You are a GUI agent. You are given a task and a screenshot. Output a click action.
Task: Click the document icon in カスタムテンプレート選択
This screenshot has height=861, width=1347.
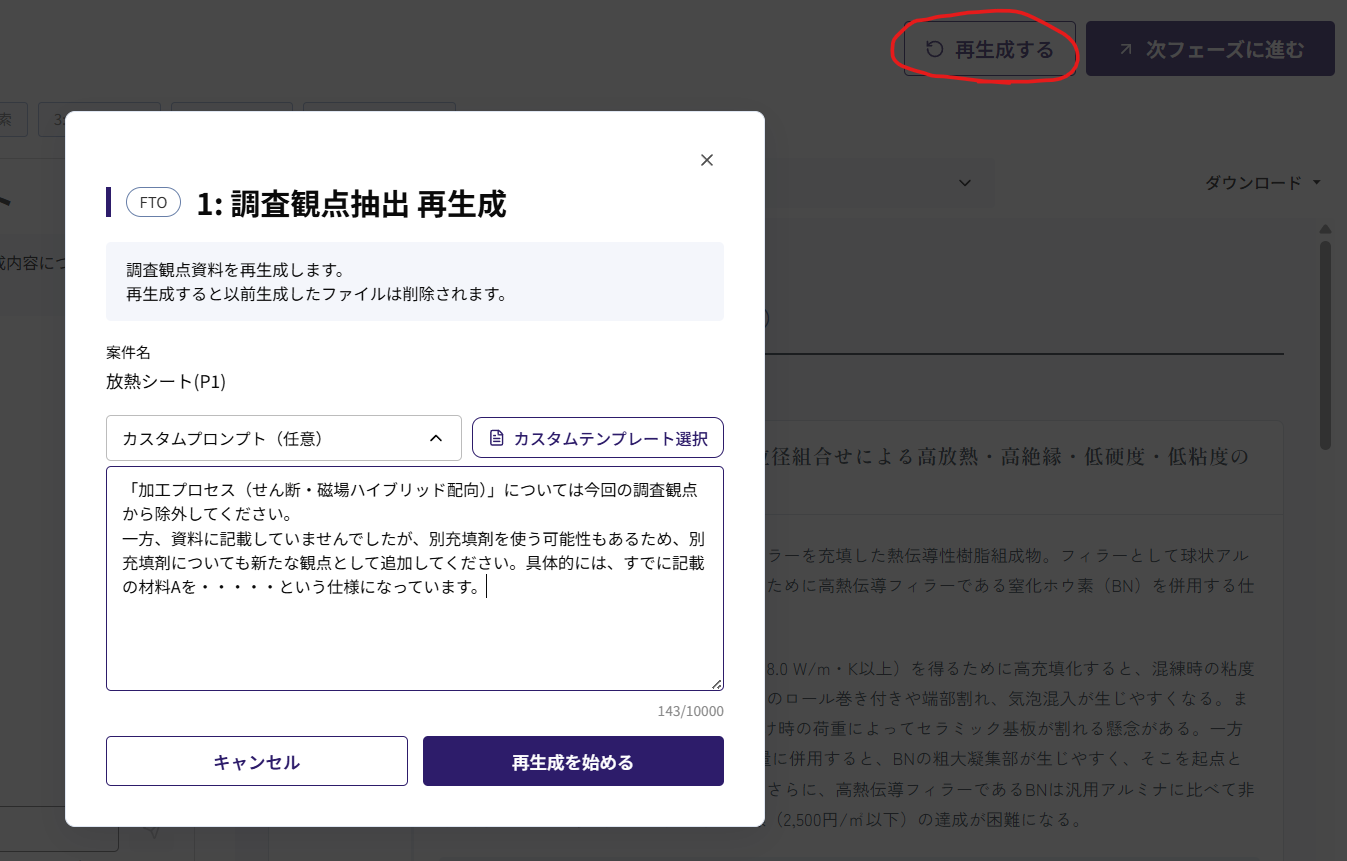point(496,438)
